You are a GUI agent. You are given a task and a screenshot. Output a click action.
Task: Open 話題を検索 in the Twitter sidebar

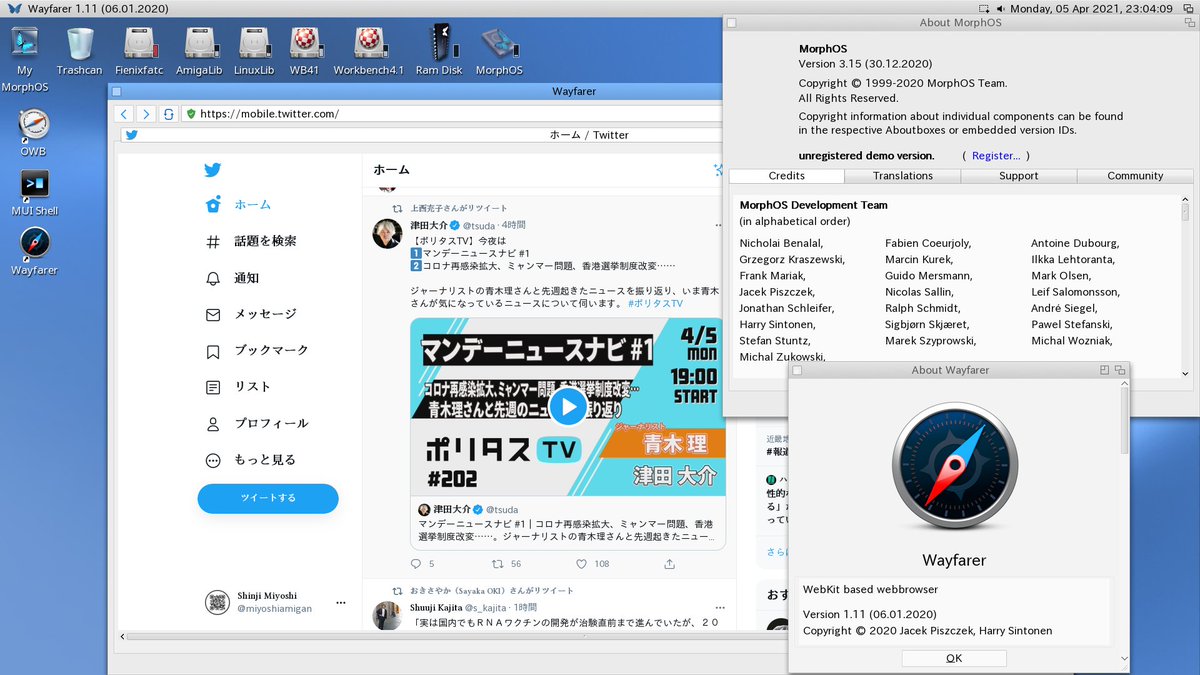[x=250, y=241]
